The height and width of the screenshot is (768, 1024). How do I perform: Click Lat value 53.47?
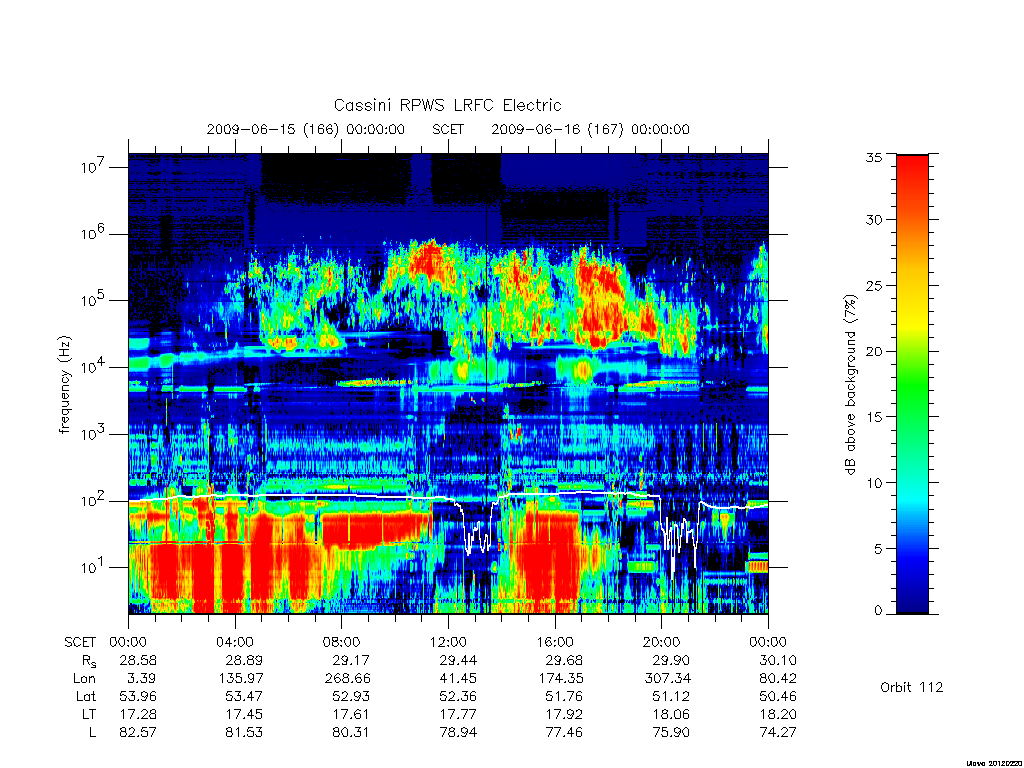click(x=244, y=697)
